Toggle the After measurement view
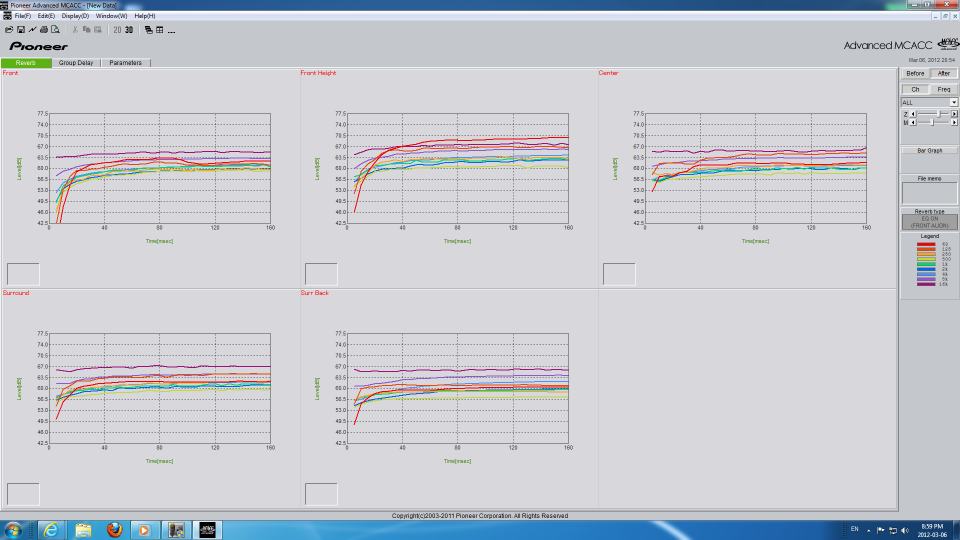 (943, 73)
